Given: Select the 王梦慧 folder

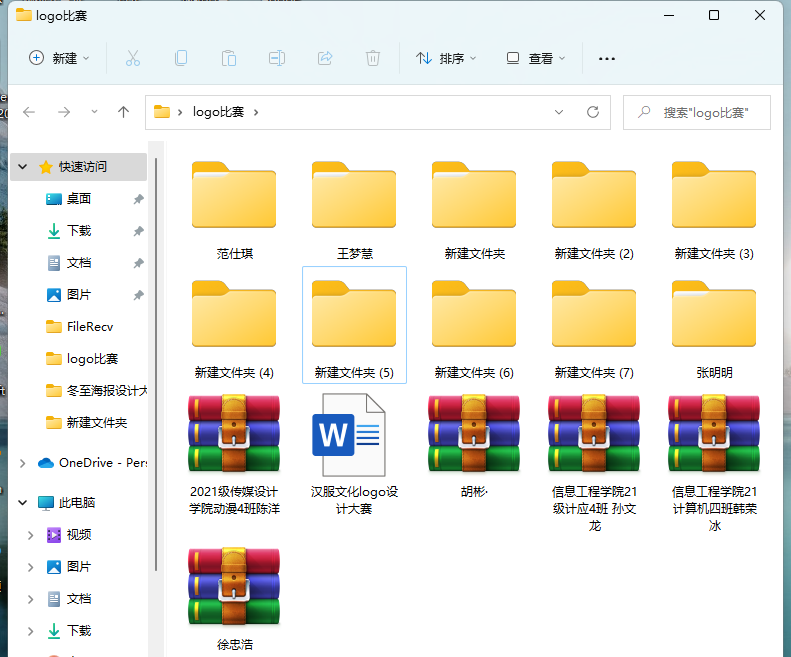Looking at the screenshot, I should coord(354,210).
